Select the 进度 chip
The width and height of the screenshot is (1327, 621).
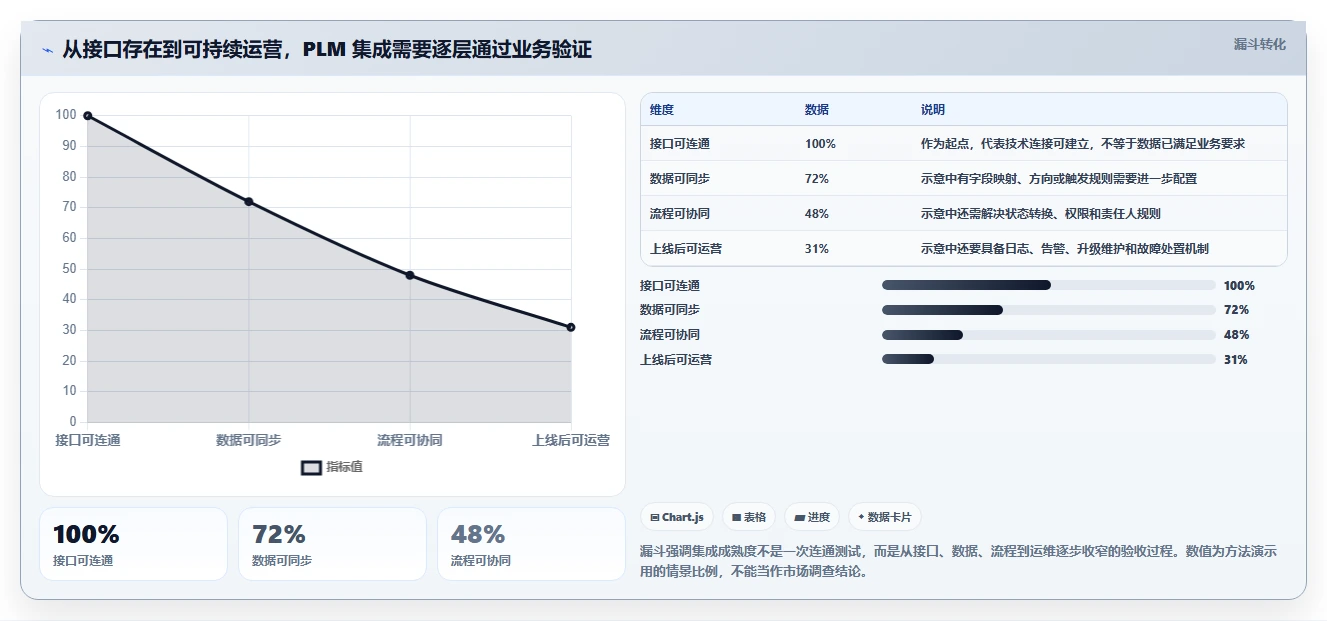point(812,517)
